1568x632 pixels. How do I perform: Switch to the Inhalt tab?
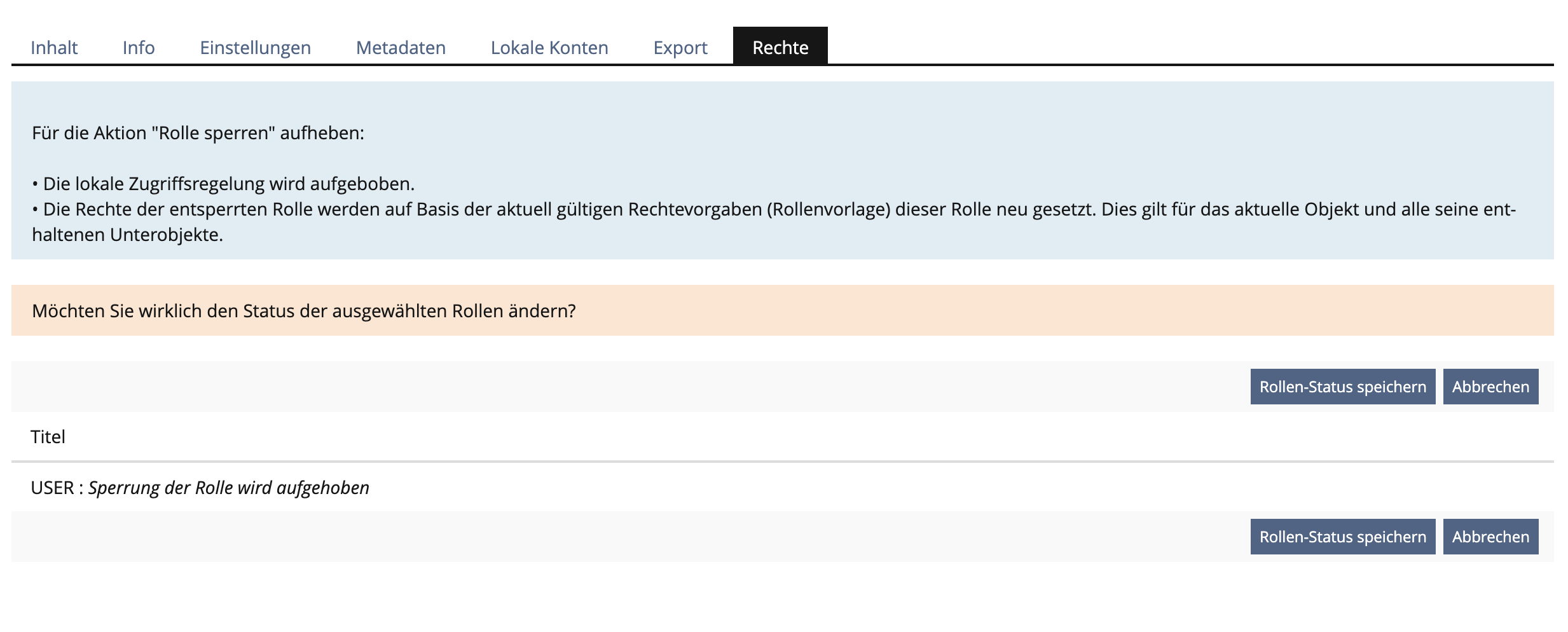pos(54,47)
